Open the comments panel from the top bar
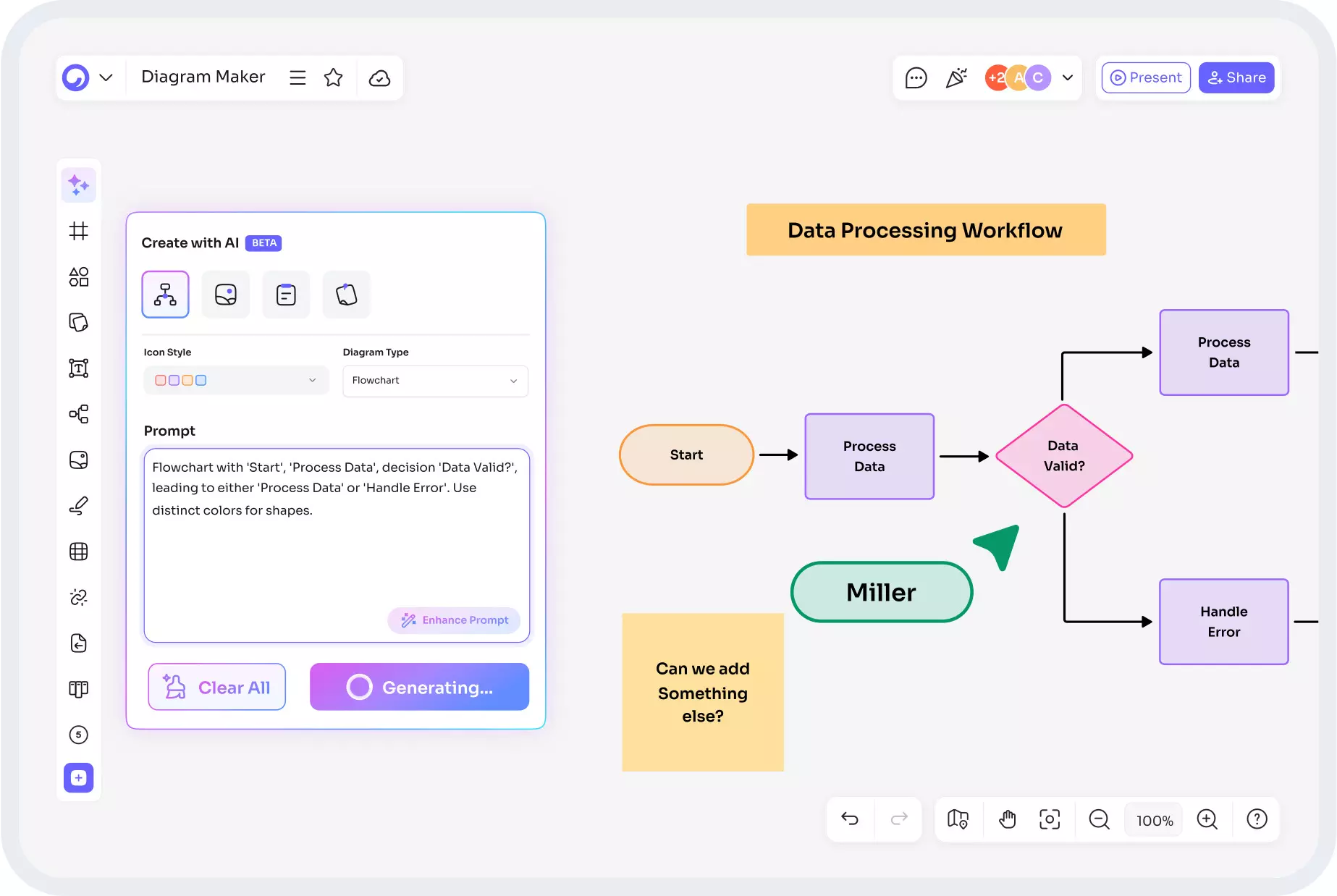 [916, 77]
